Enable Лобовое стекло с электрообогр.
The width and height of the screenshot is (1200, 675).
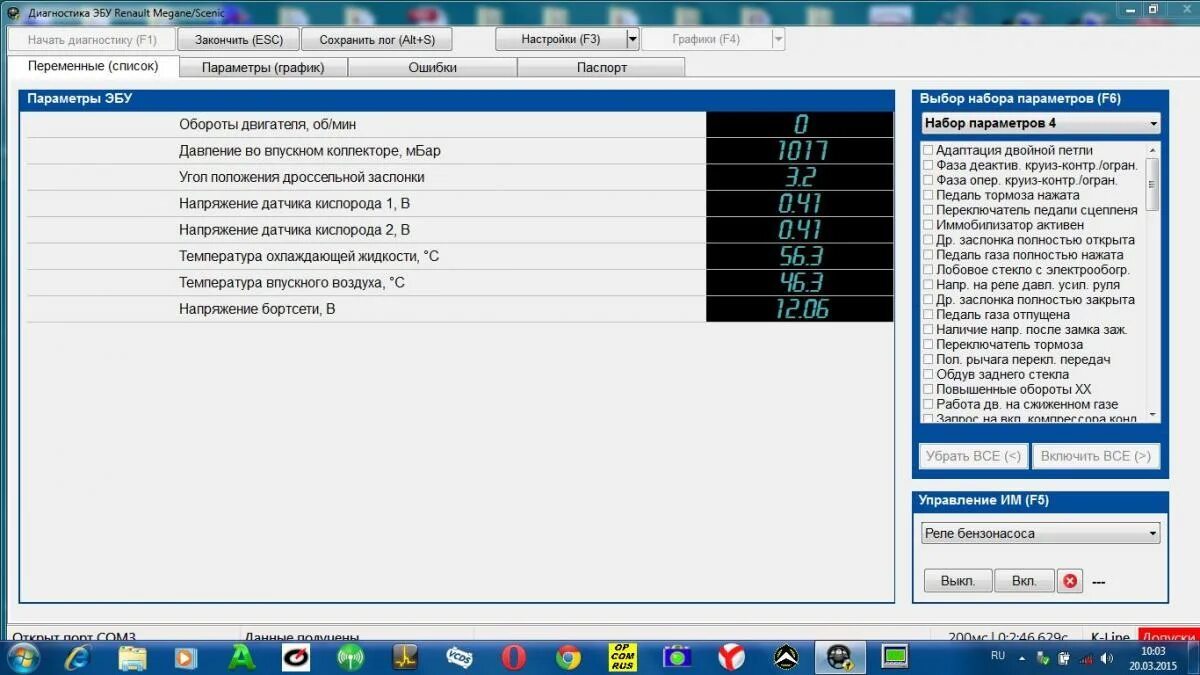[x=928, y=270]
